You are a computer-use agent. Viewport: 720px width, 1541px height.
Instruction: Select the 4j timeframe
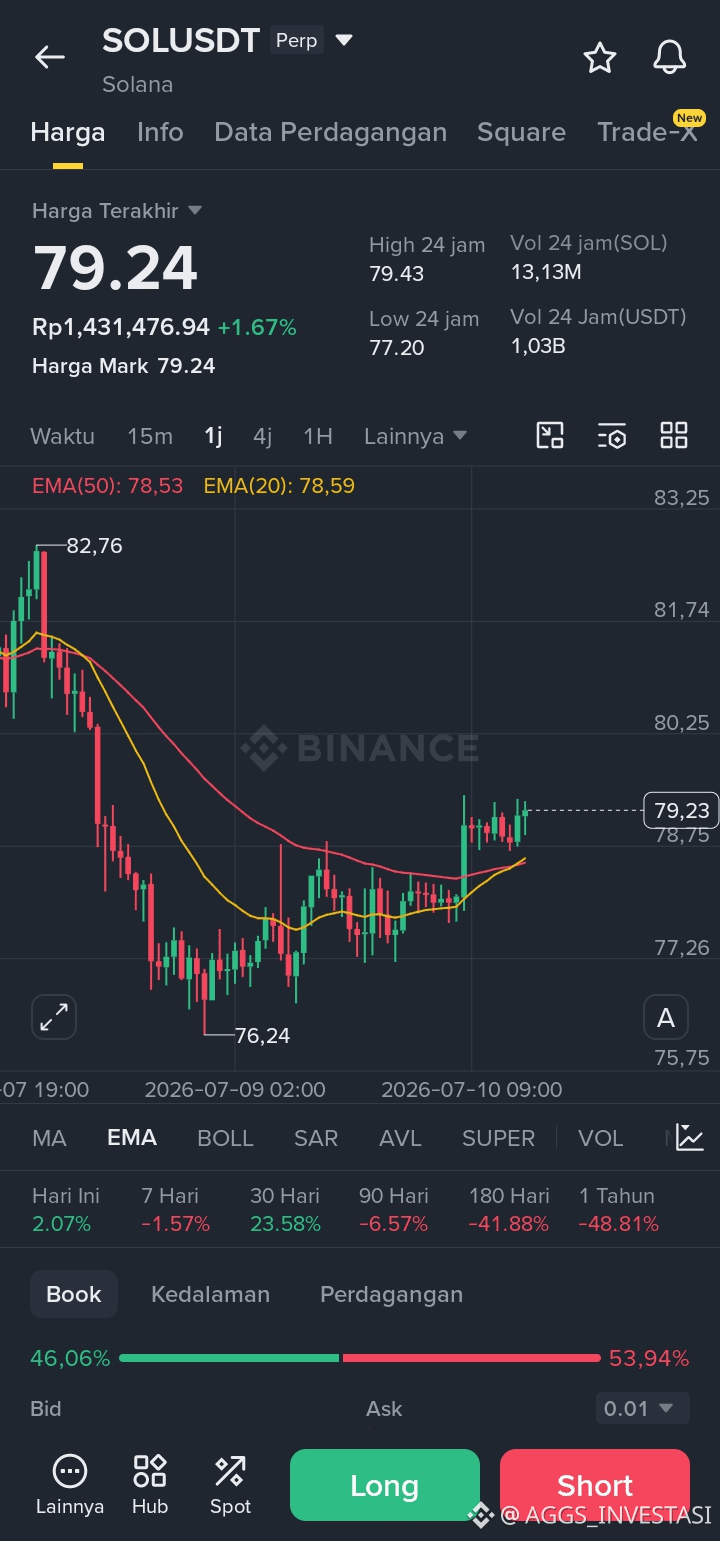tap(262, 436)
